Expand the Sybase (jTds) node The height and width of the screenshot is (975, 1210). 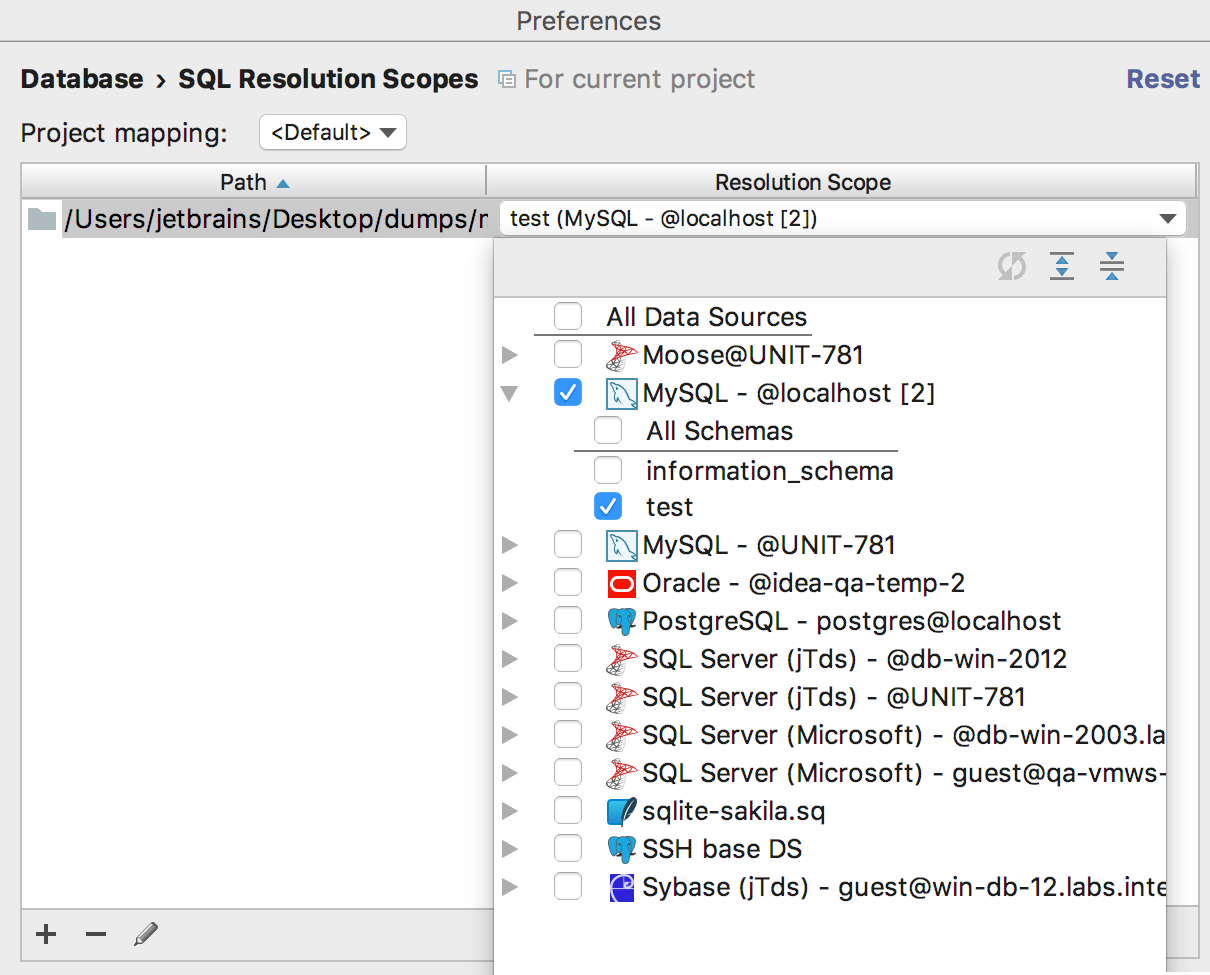[x=510, y=887]
